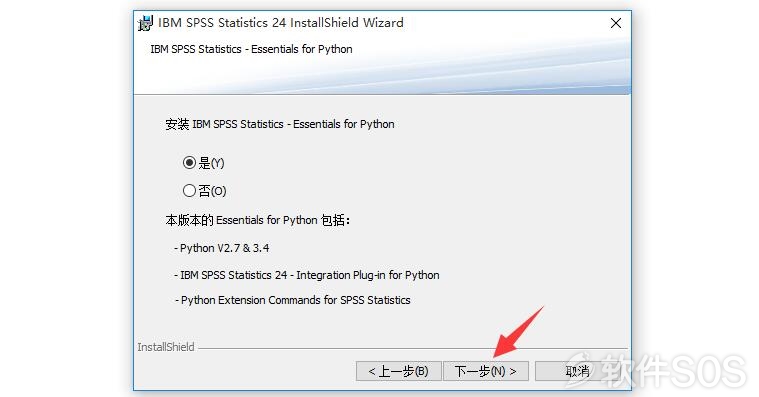Click 'Python Extension Commands for SPSS Statistics' text
This screenshot has width=759, height=397.
pos(292,300)
